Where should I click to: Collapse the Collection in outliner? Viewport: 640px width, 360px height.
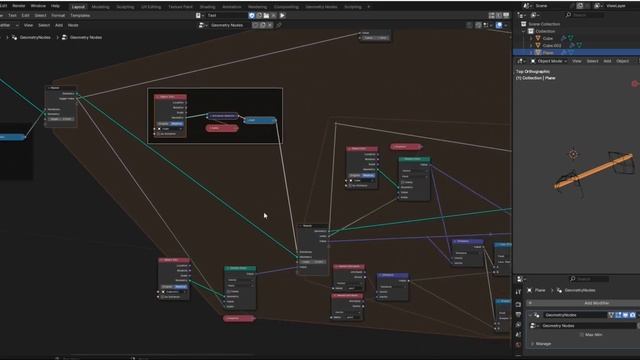[x=523, y=31]
